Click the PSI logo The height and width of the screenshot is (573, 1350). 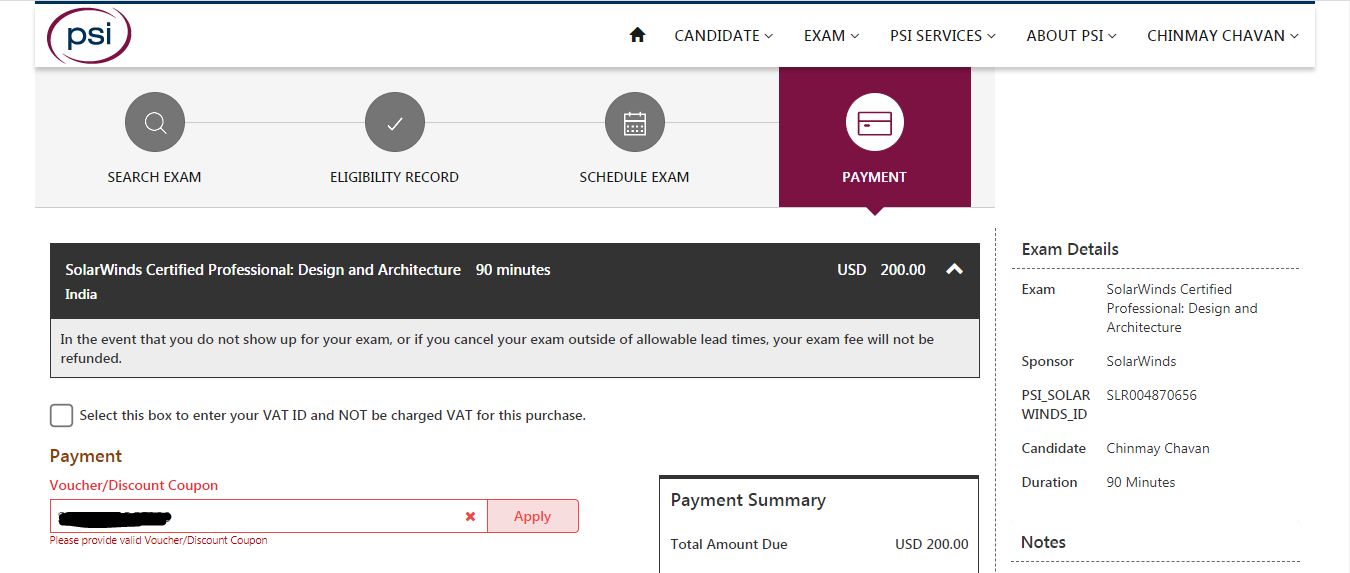click(88, 36)
